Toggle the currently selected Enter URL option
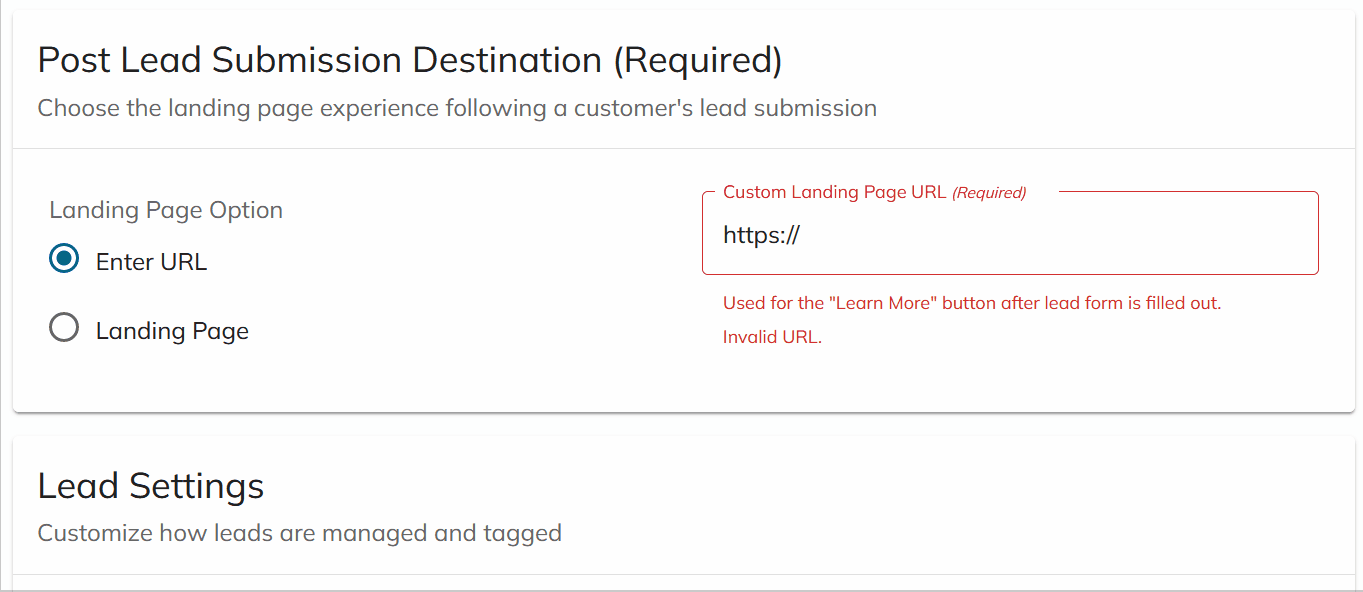The width and height of the screenshot is (1363, 592). click(x=62, y=258)
